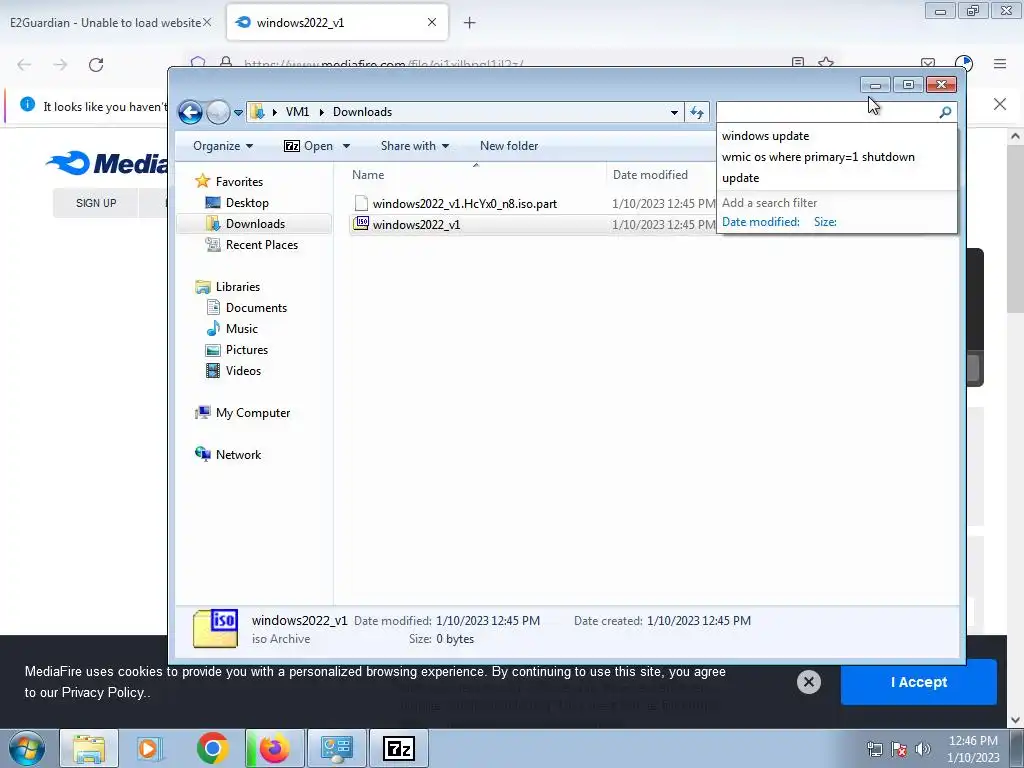Open Pictures library
Viewport: 1024px width, 768px height.
pos(246,349)
